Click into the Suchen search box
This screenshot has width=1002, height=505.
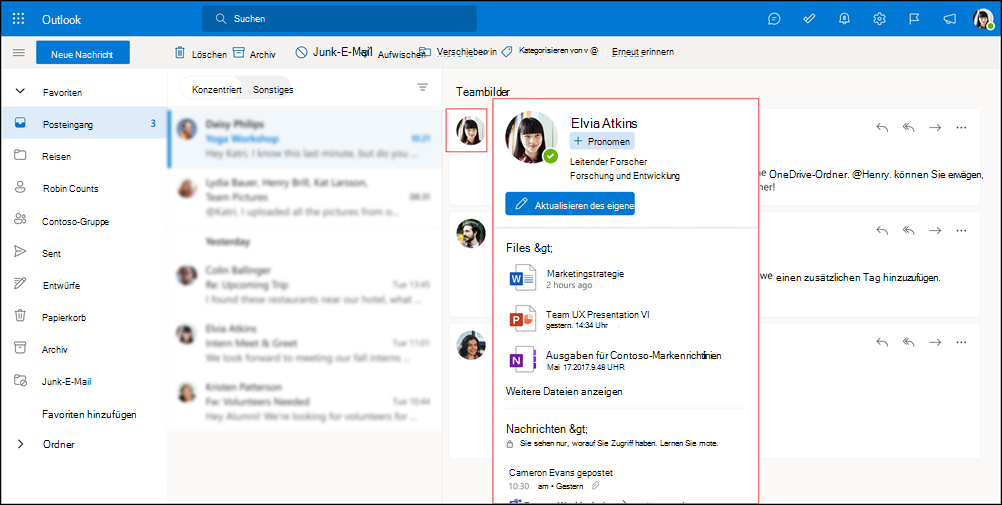[339, 19]
